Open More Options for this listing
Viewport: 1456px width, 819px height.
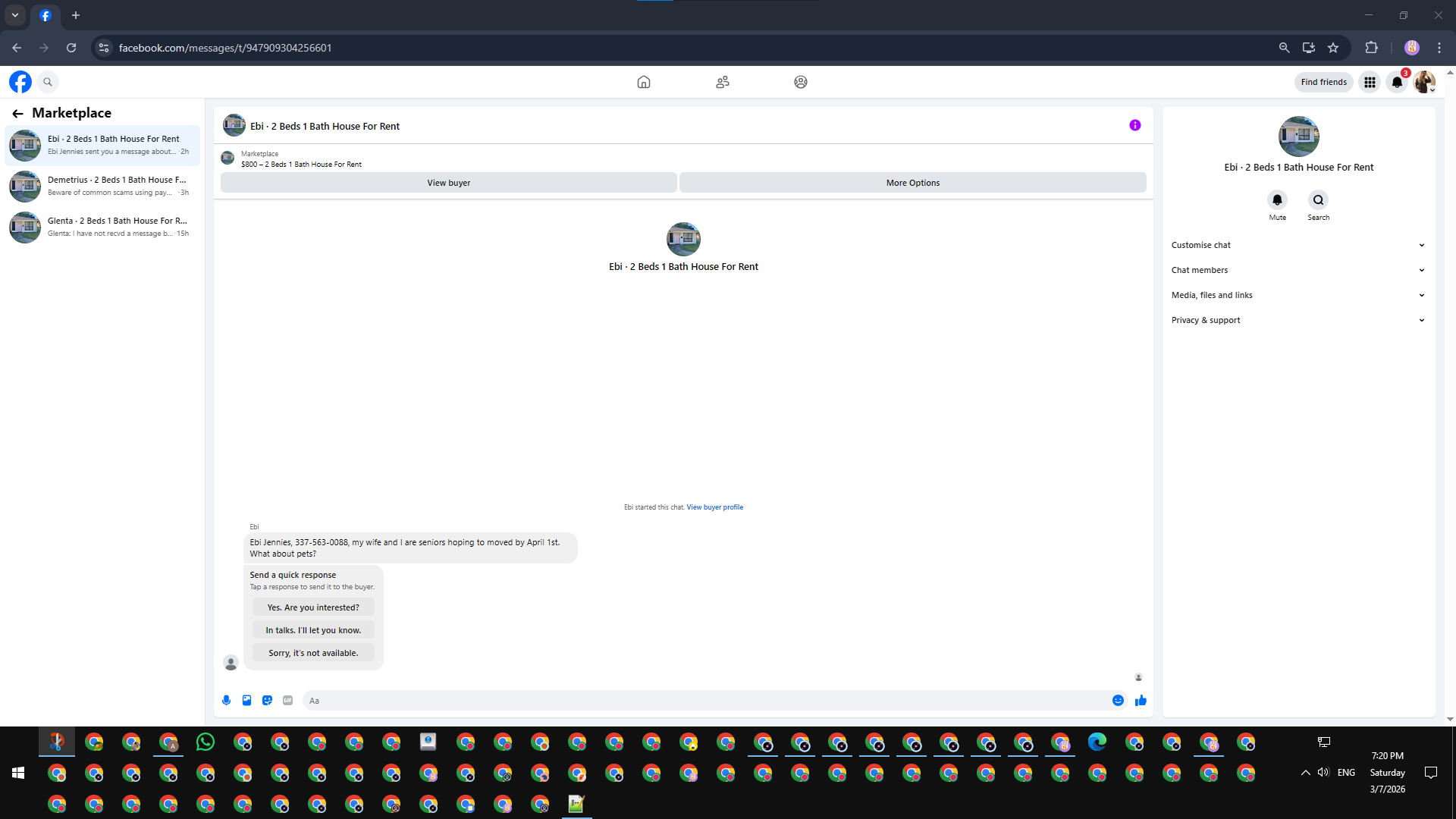[x=913, y=183]
